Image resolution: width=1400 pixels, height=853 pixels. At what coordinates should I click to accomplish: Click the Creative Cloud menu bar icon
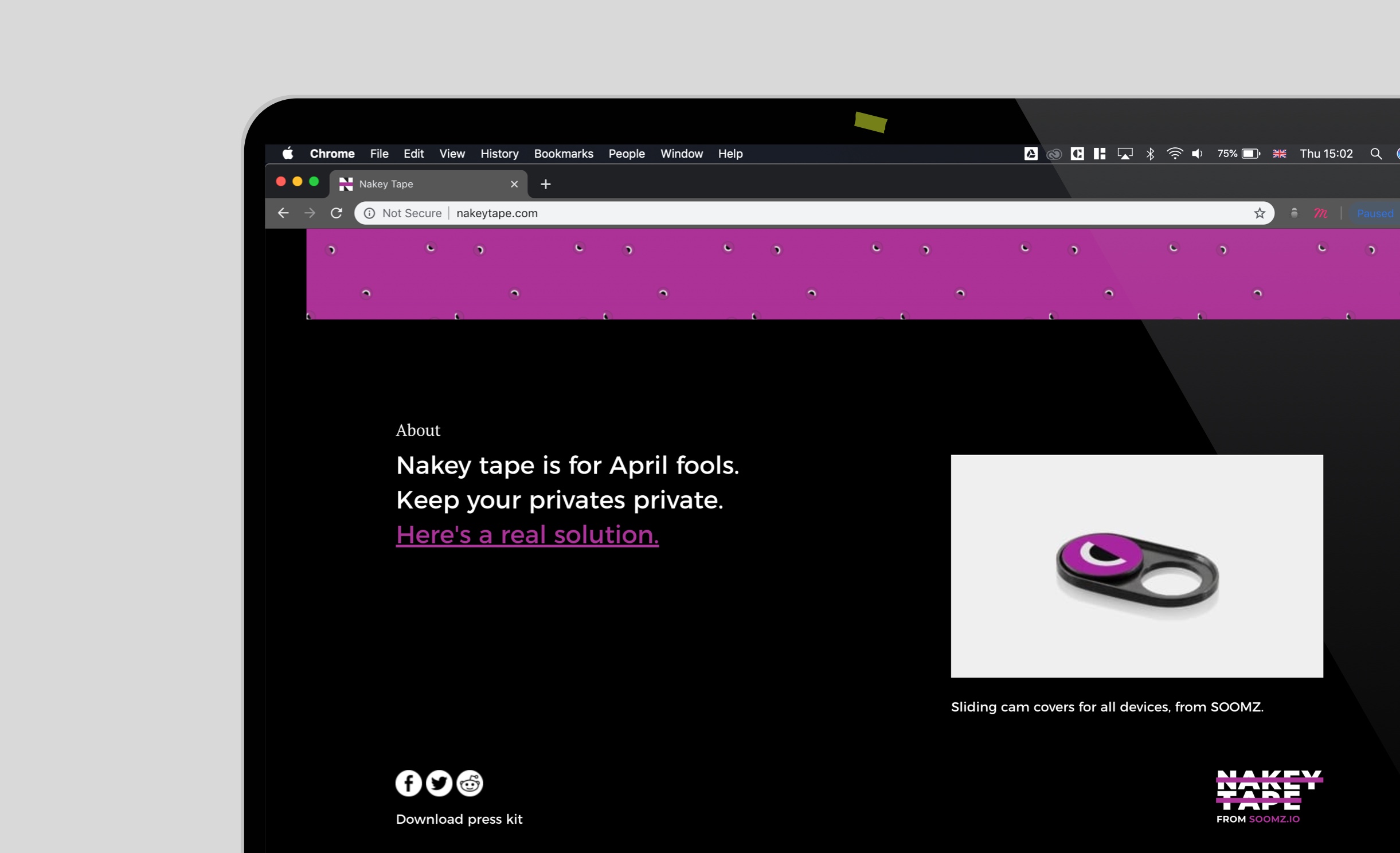point(1054,154)
